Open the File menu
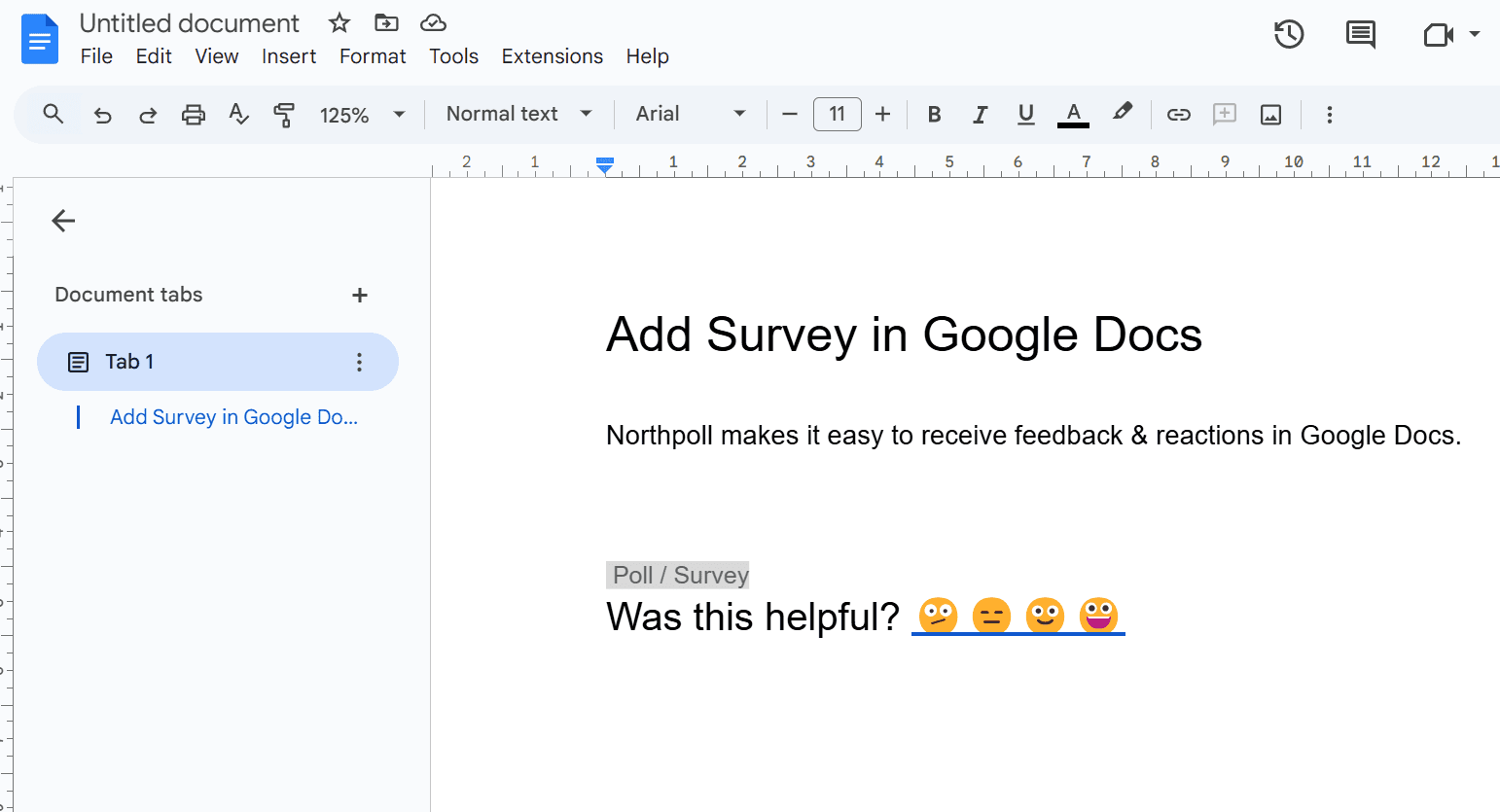The height and width of the screenshot is (812, 1500). (x=96, y=56)
